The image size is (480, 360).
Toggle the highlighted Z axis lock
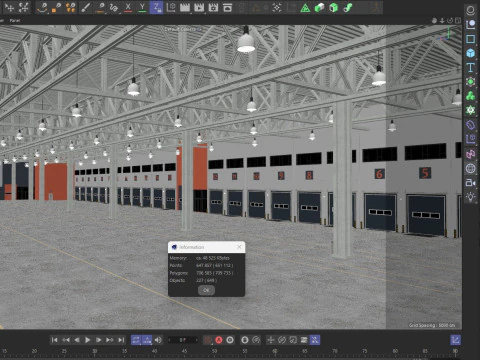click(156, 7)
